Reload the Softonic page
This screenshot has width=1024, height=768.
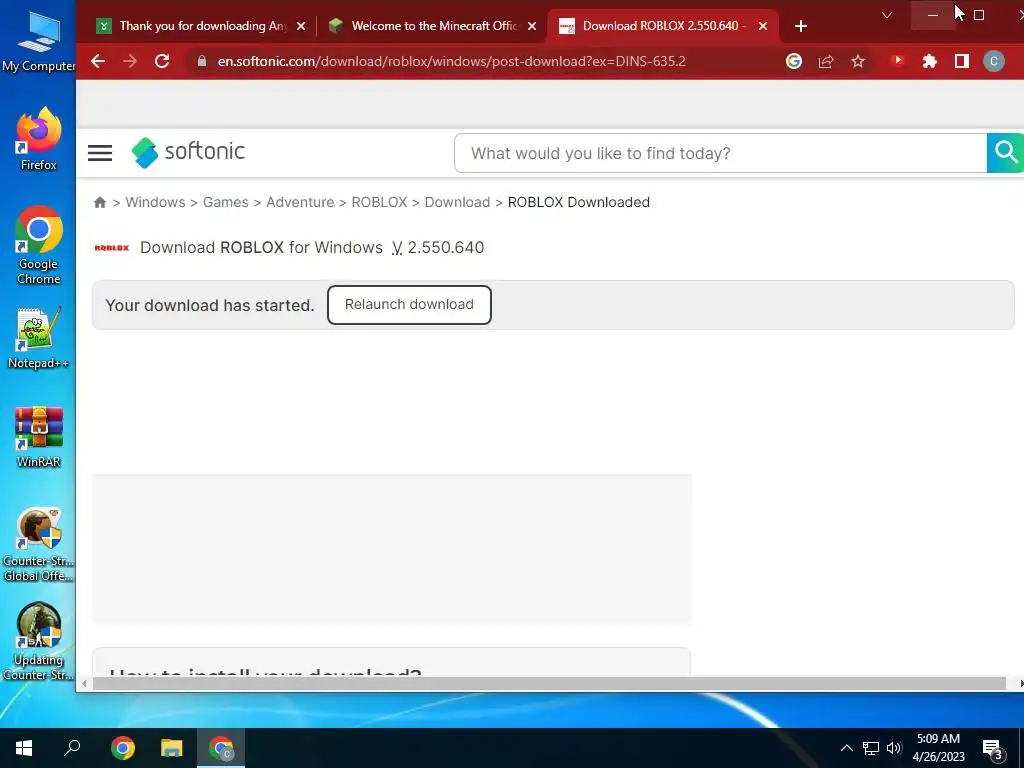(162, 61)
